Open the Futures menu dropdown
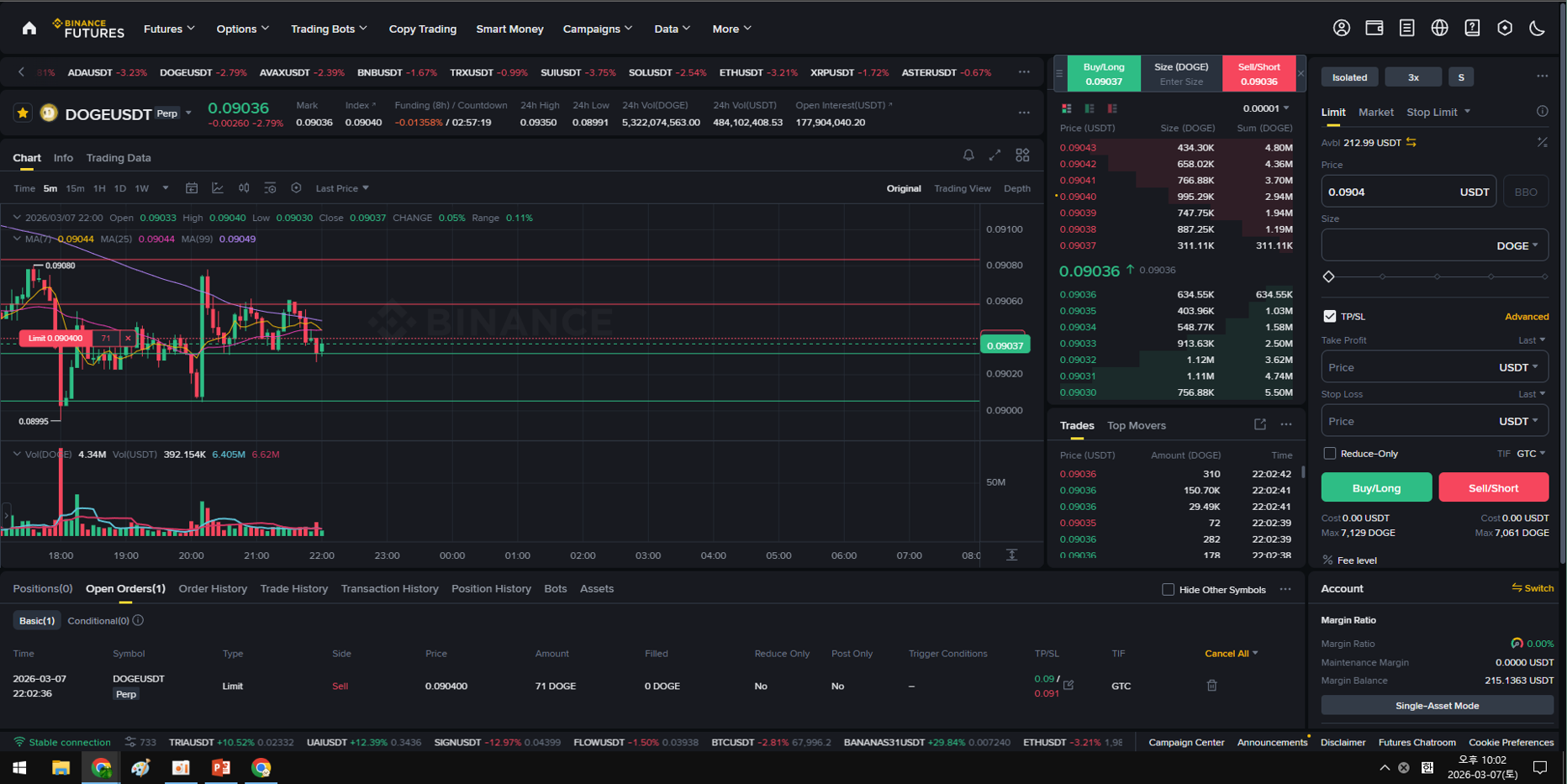Image resolution: width=1567 pixels, height=784 pixels. coord(169,29)
